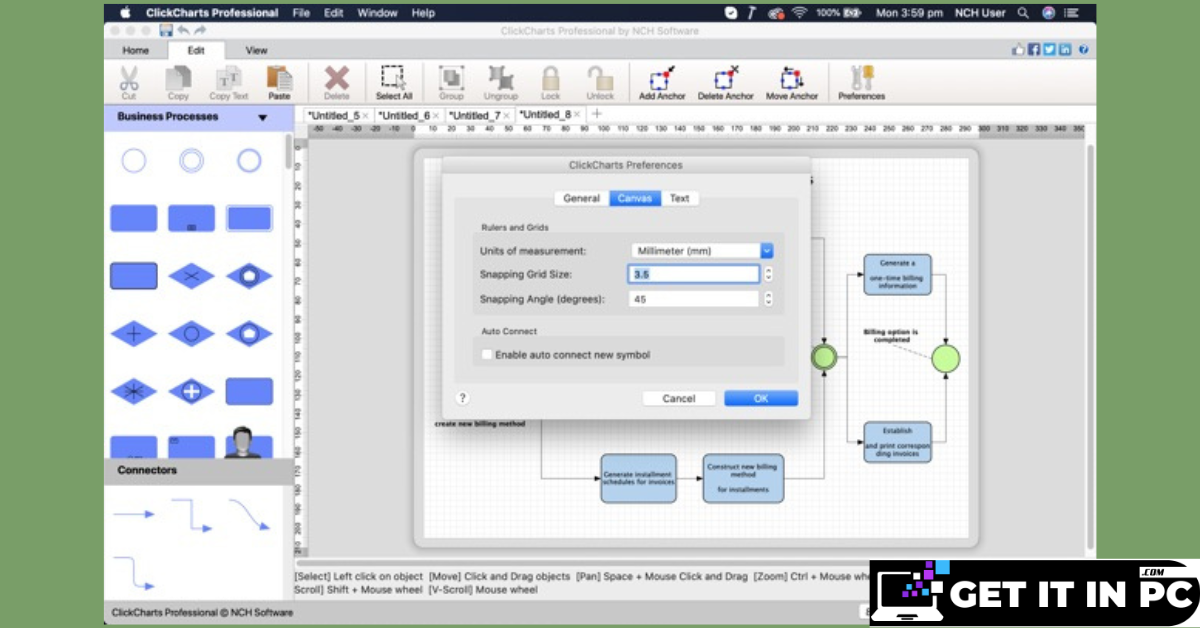The image size is (1200, 628).
Task: Select the straight arrow connector
Action: (133, 514)
